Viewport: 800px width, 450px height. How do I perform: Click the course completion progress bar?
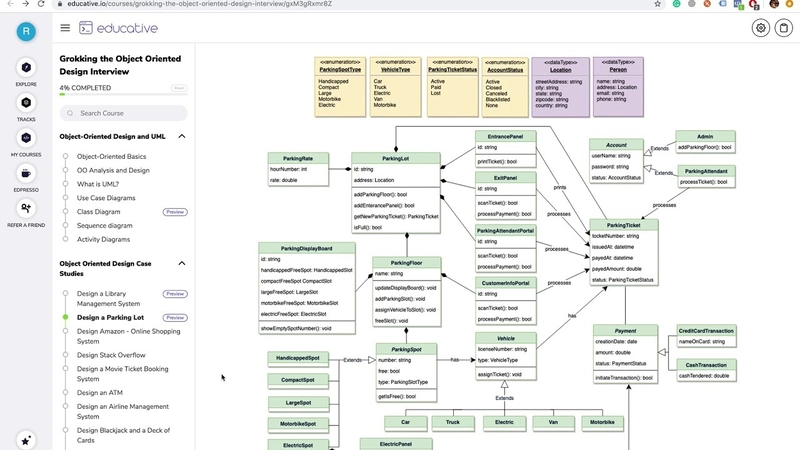pyautogui.click(x=123, y=94)
